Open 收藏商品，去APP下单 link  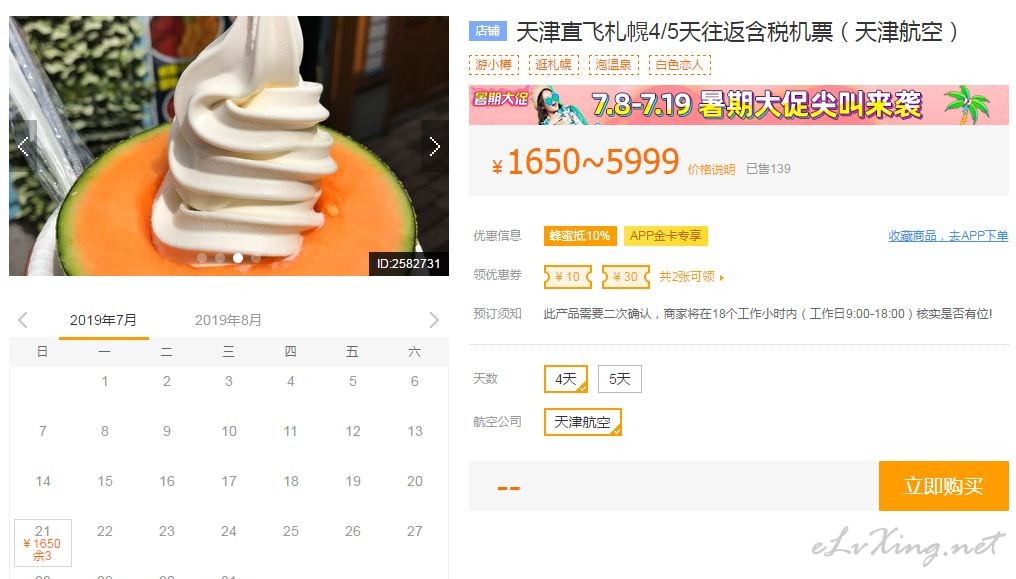tap(948, 236)
